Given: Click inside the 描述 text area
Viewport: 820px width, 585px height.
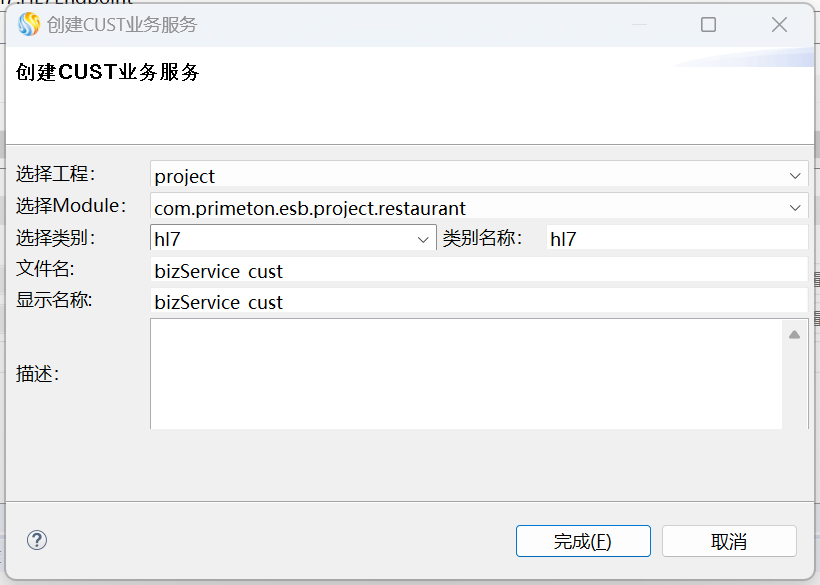Looking at the screenshot, I should [x=465, y=374].
